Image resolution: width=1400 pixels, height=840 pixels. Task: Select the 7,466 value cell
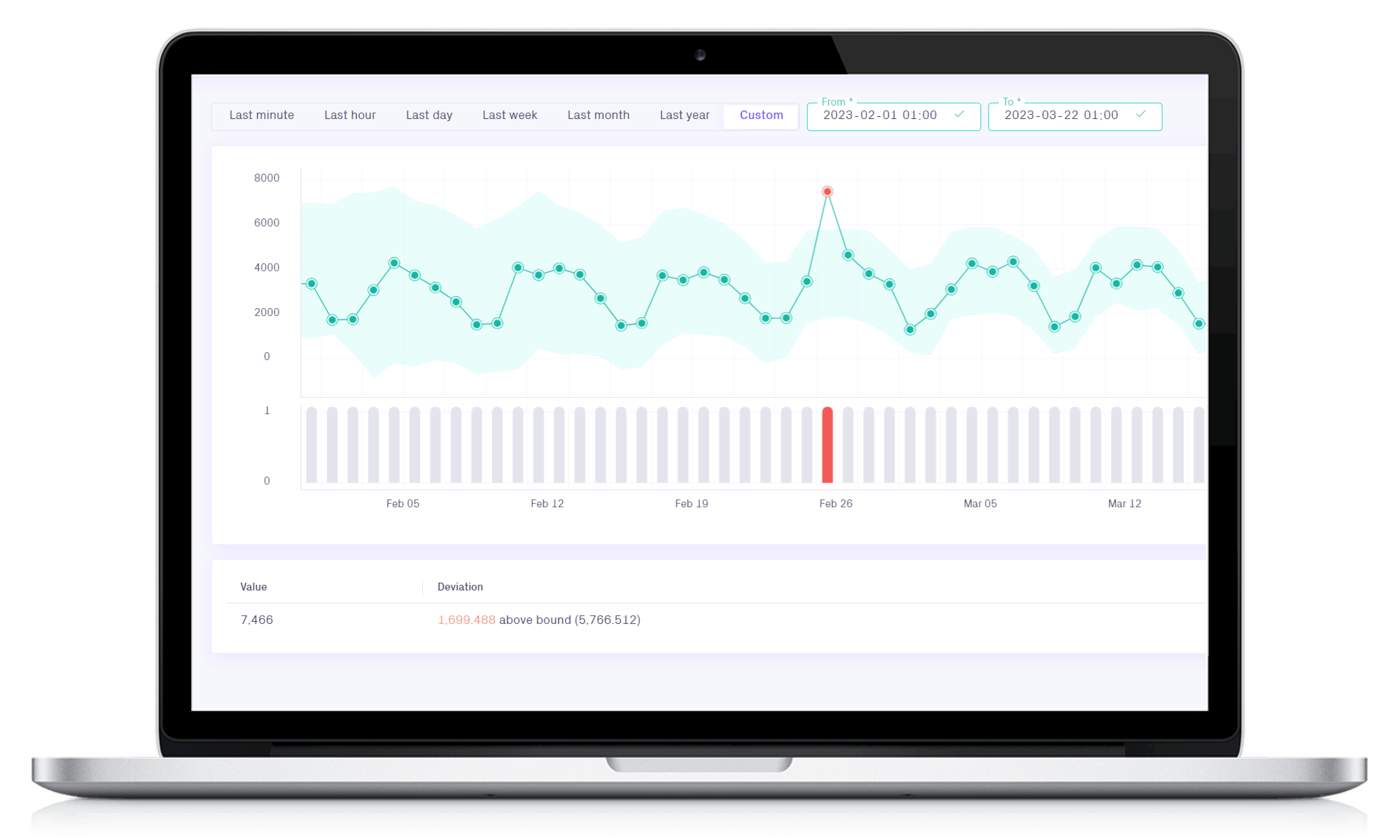(257, 620)
